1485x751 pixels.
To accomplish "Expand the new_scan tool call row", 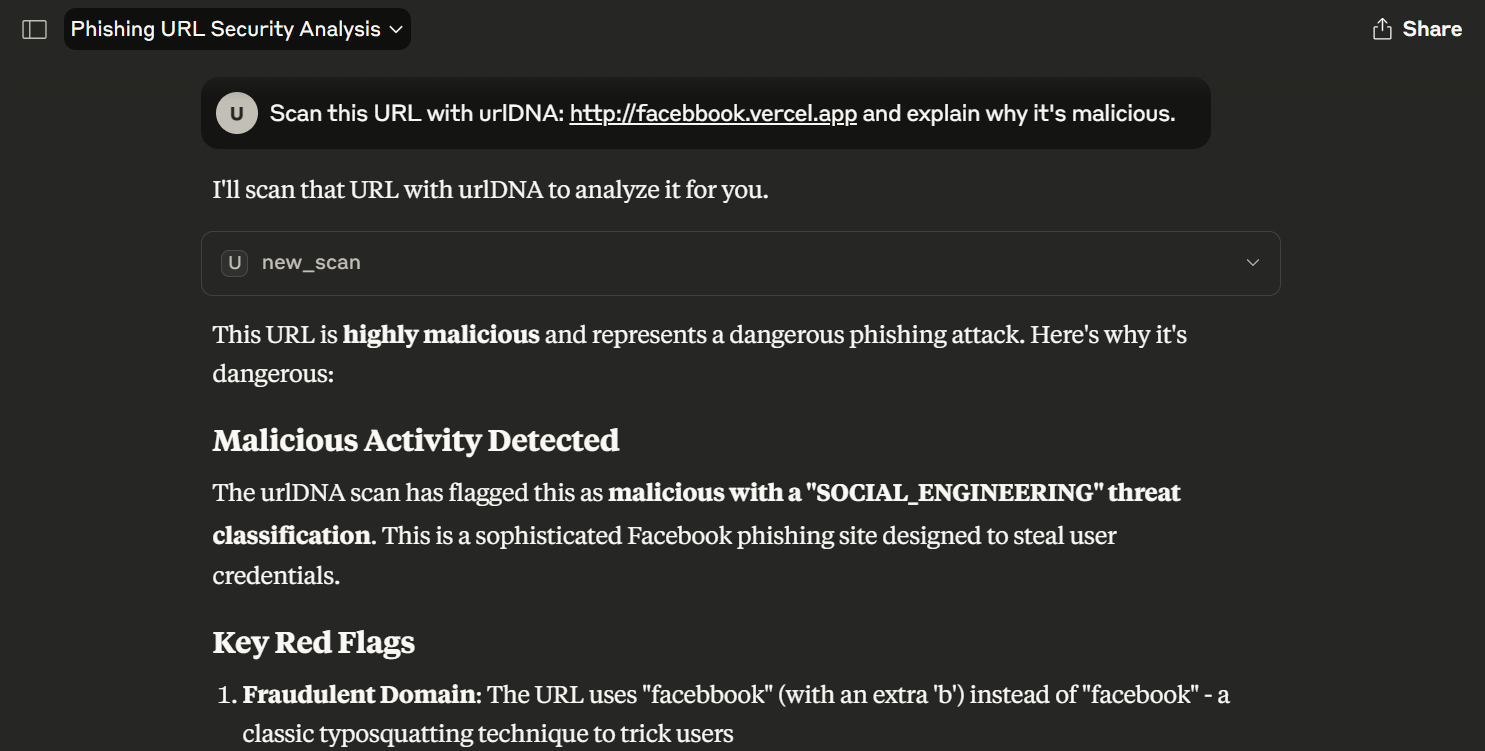I will coord(740,263).
